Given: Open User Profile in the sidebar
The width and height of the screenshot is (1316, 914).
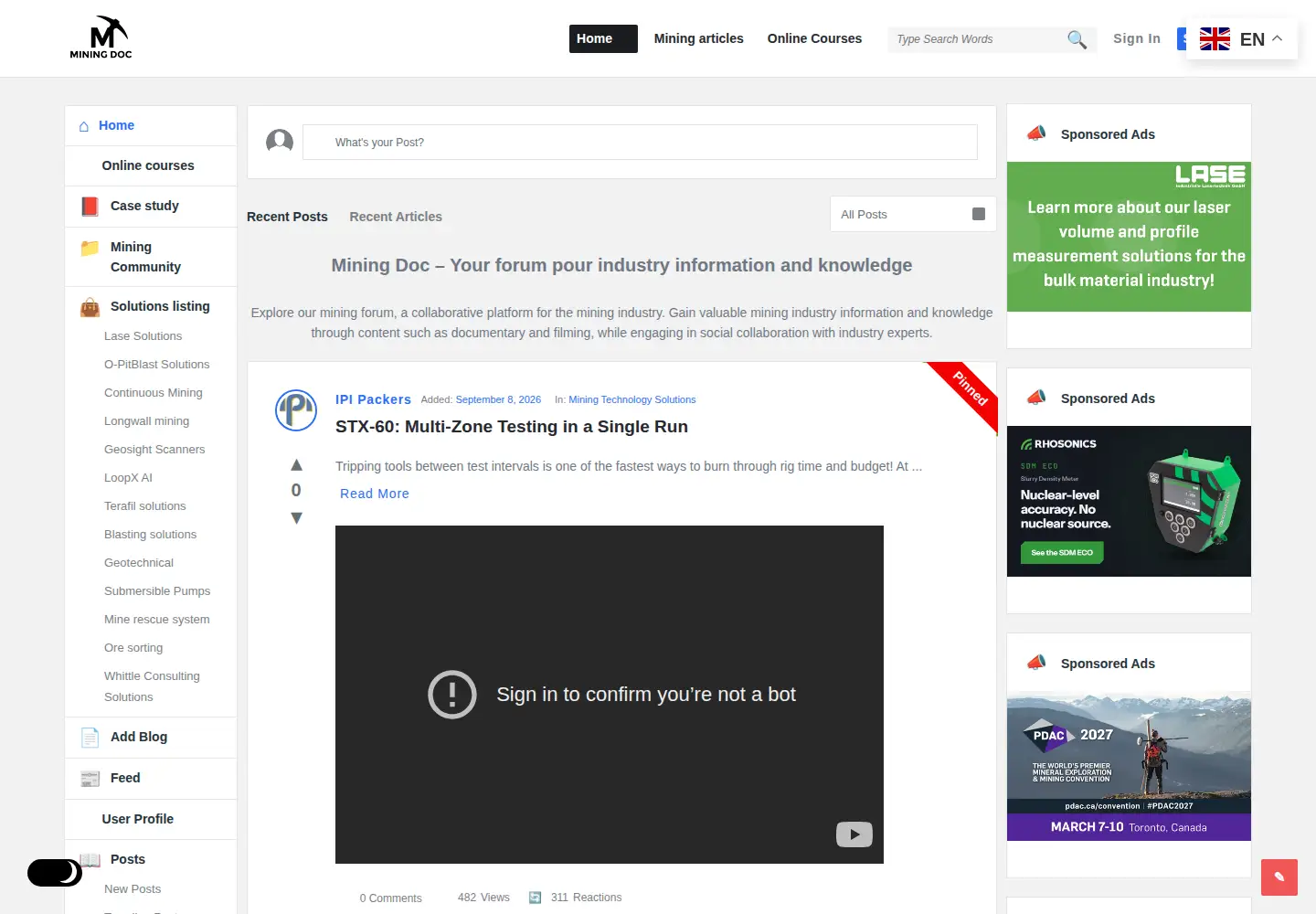Looking at the screenshot, I should tap(138, 819).
